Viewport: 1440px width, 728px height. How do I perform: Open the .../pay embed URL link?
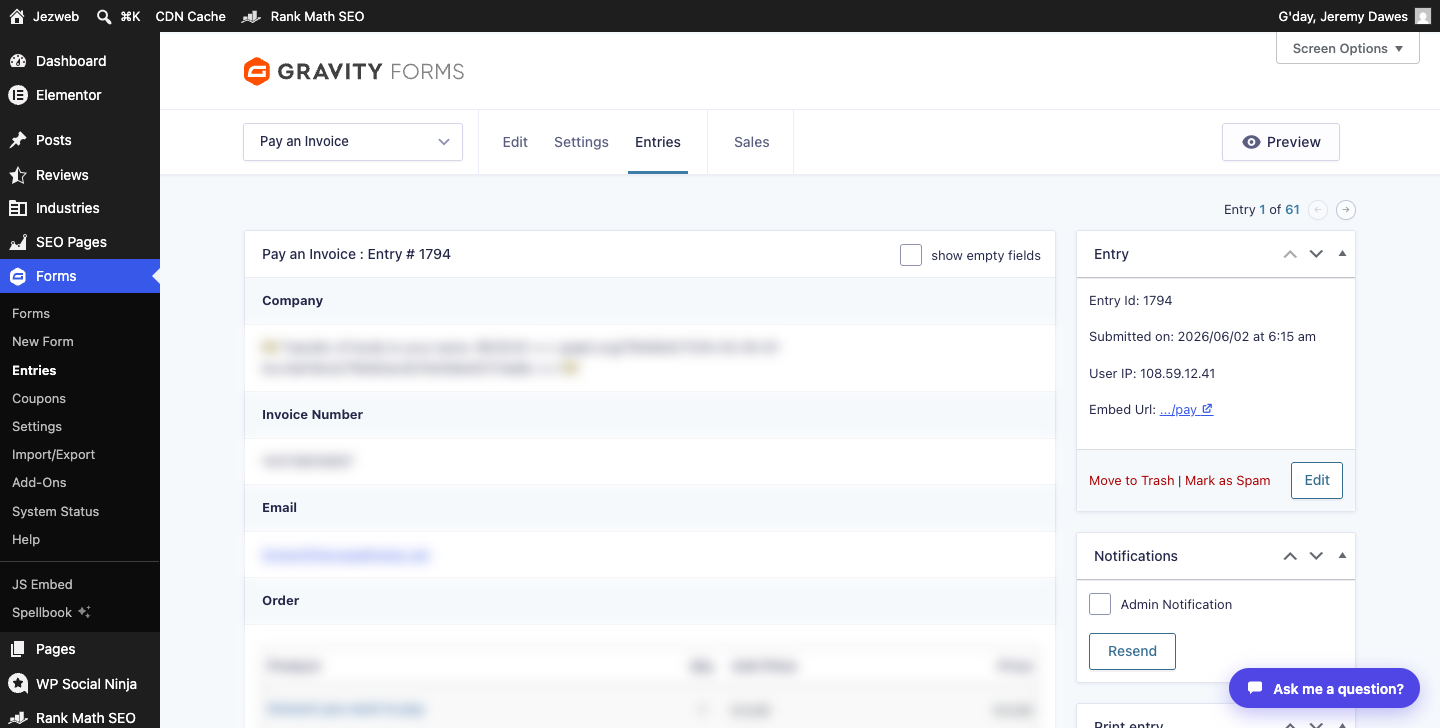pos(1178,410)
